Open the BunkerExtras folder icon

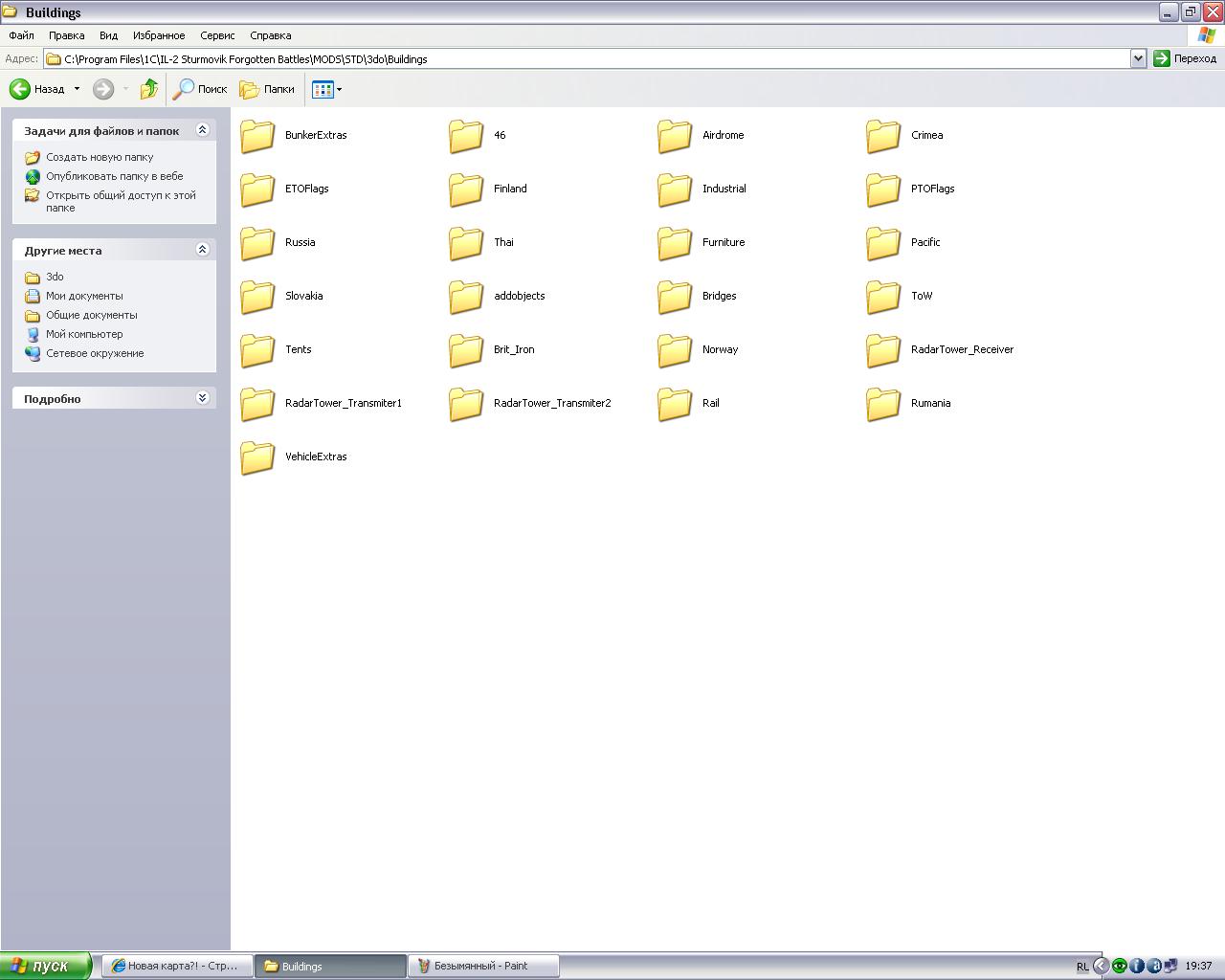tap(257, 136)
